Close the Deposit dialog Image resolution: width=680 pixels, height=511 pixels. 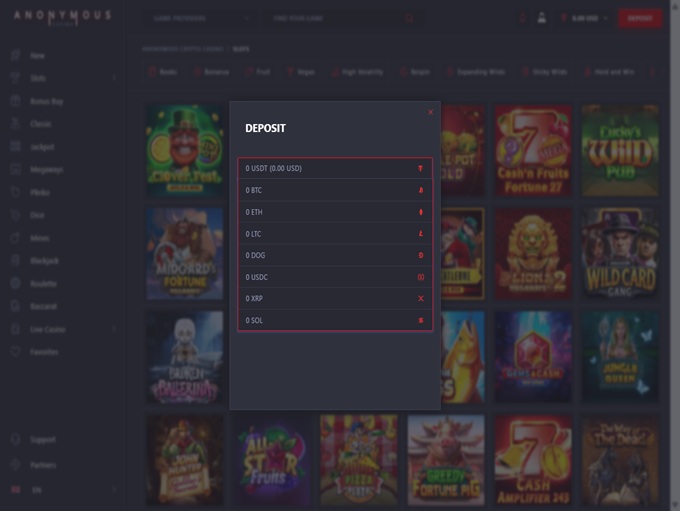[431, 112]
